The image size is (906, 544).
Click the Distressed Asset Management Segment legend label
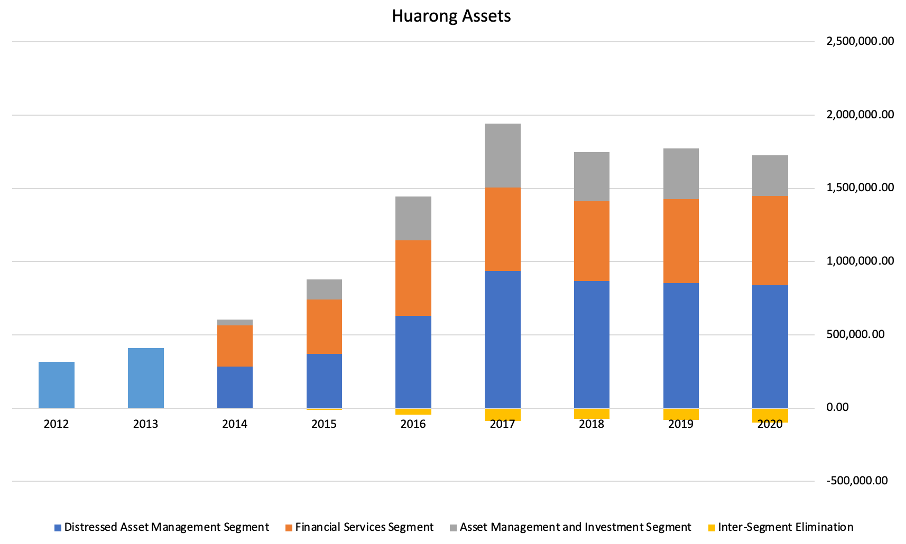pos(166,527)
